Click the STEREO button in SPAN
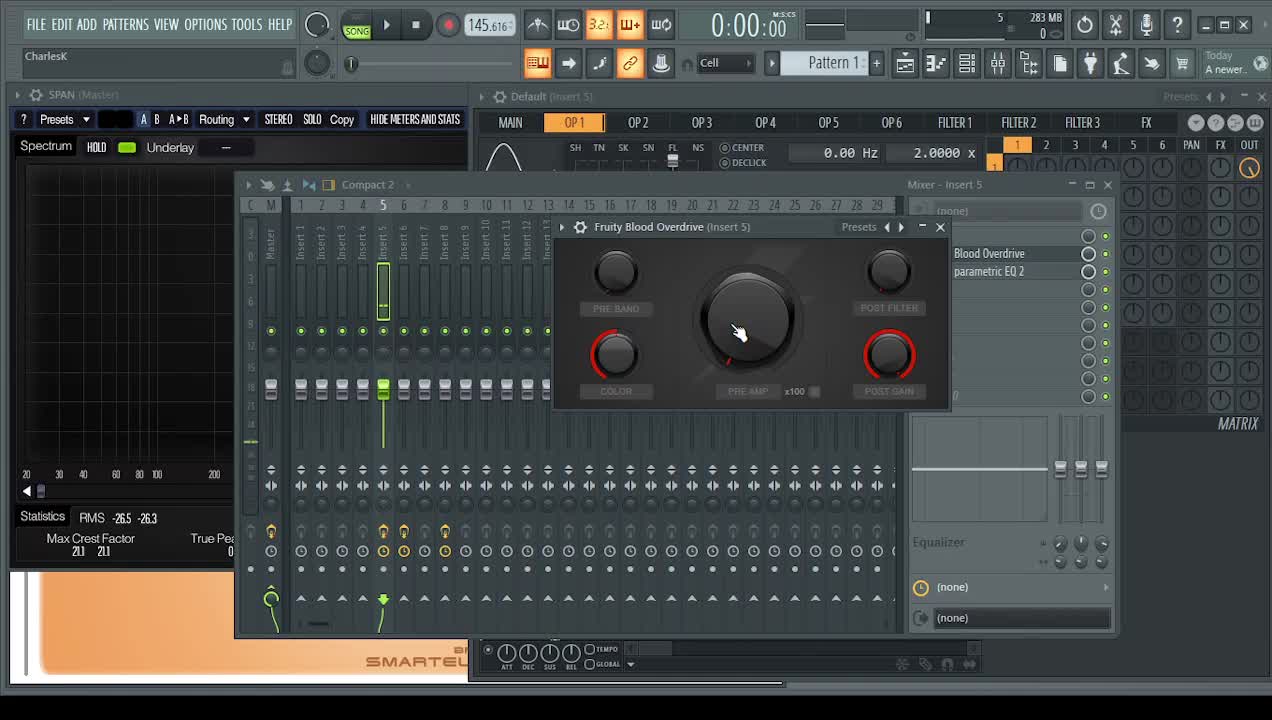Screen dimensions: 1272x720 point(278,119)
